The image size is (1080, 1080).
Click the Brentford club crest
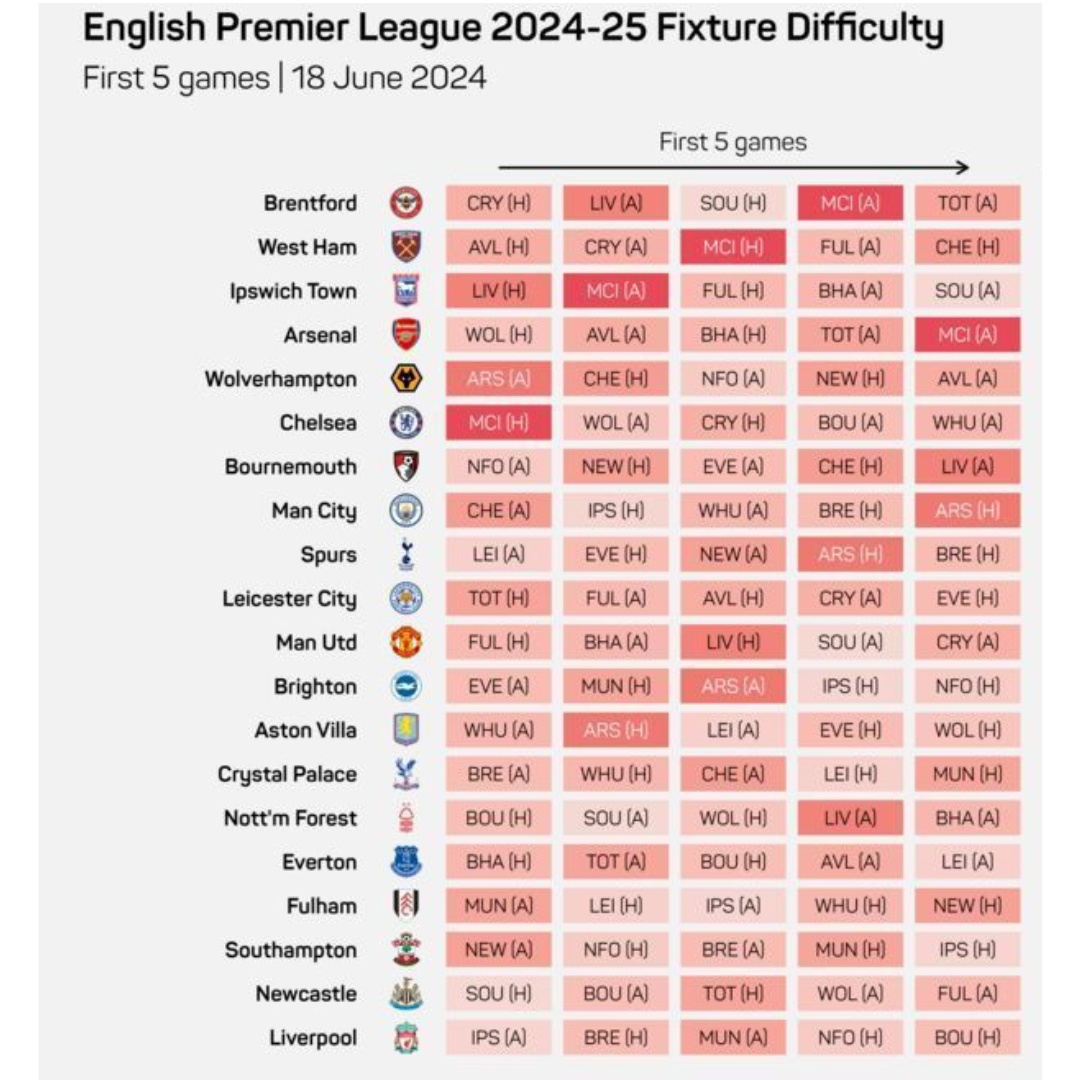[x=406, y=203]
